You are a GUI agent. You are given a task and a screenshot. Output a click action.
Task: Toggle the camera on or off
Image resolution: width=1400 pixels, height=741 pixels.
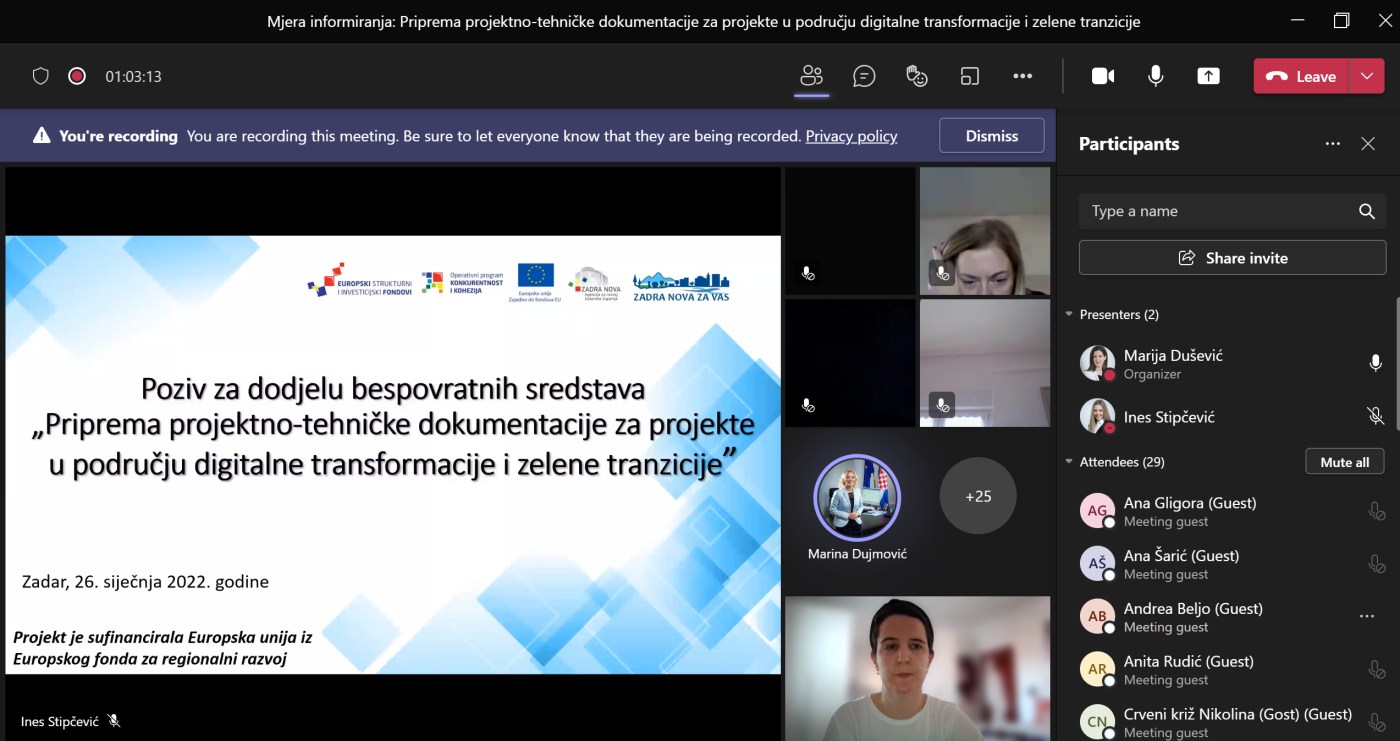(1103, 76)
